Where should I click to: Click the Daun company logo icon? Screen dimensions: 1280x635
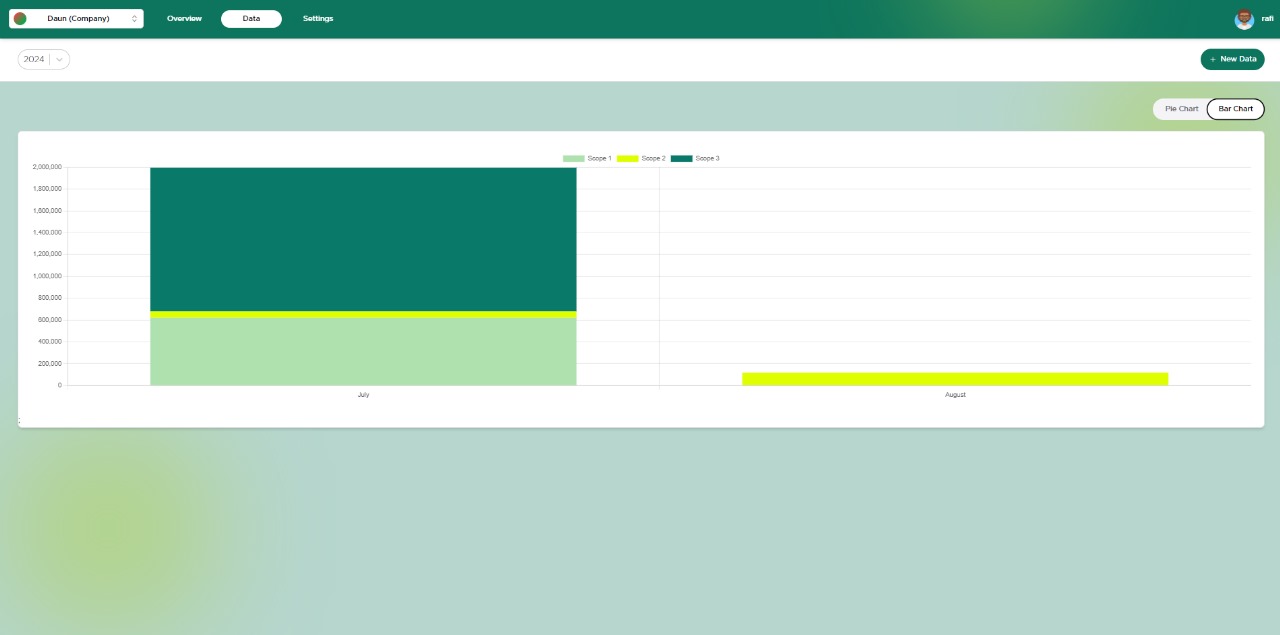[20, 19]
